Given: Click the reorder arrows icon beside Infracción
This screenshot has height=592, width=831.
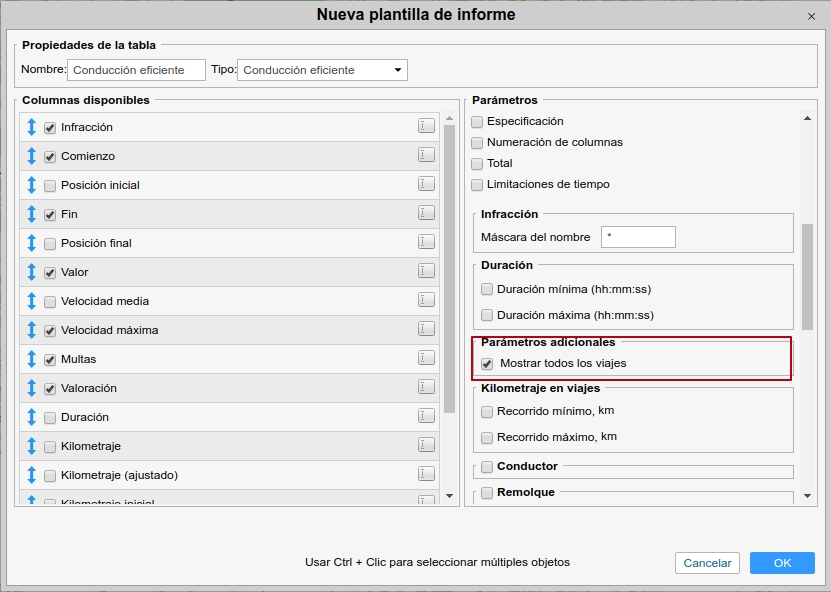Looking at the screenshot, I should (31, 127).
